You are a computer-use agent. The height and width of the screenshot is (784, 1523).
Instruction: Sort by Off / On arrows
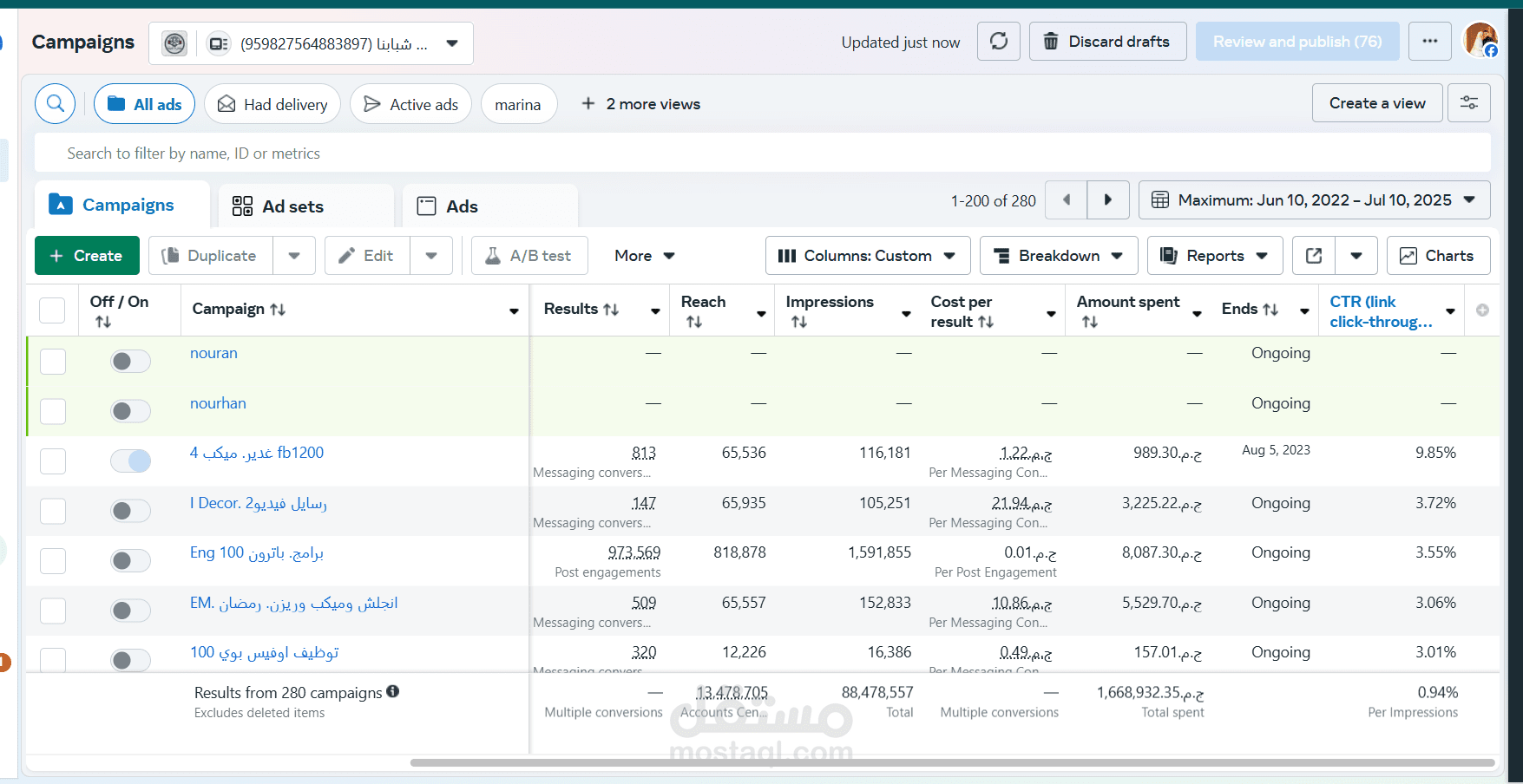(x=103, y=322)
